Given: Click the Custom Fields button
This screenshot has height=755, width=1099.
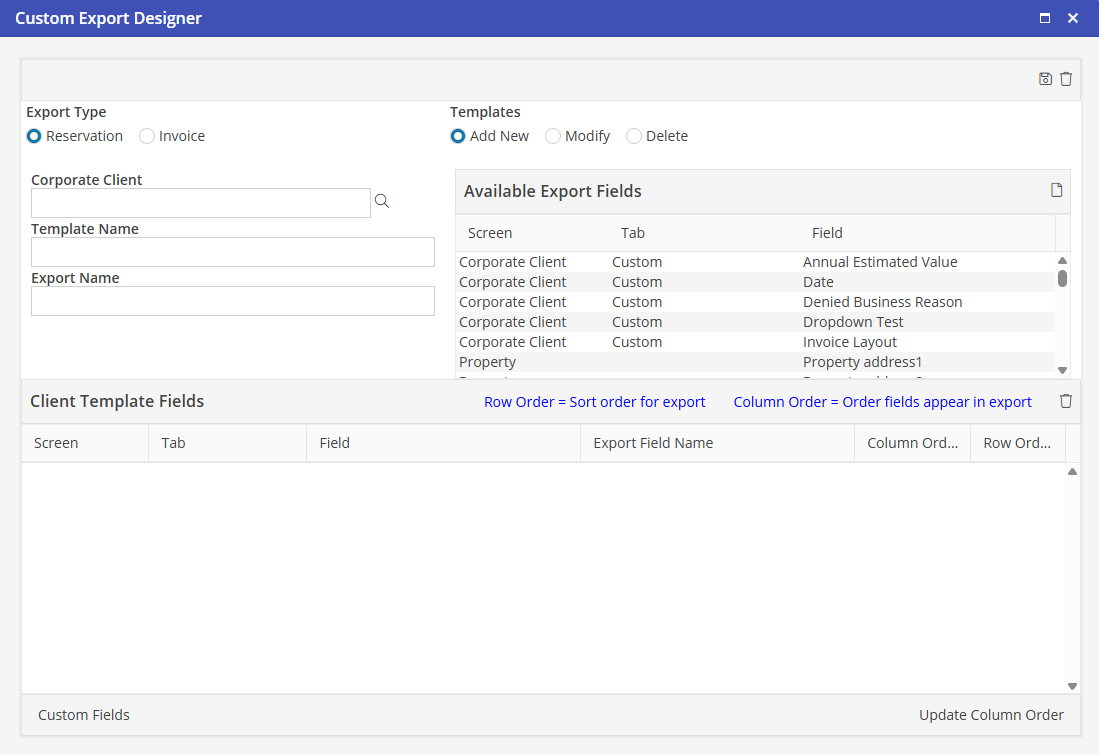Looking at the screenshot, I should coord(84,715).
